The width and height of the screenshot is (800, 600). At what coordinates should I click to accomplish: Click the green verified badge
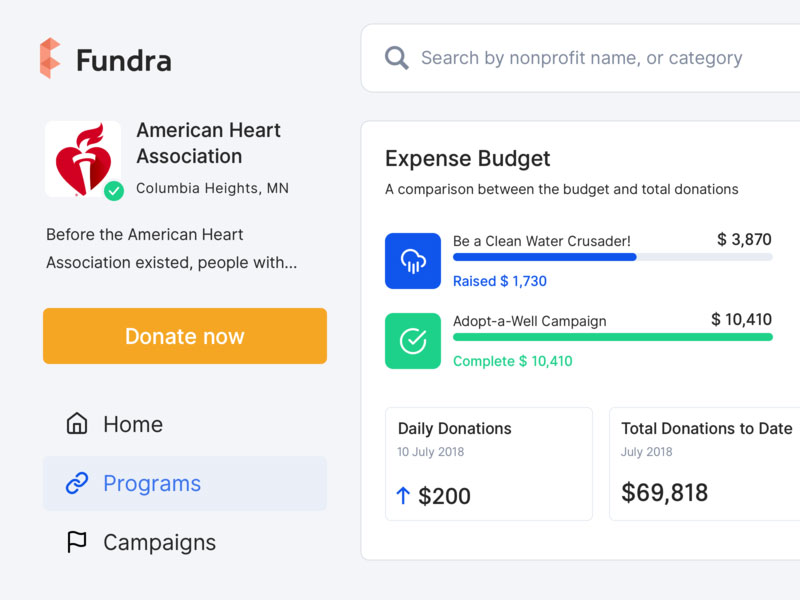pos(114,191)
